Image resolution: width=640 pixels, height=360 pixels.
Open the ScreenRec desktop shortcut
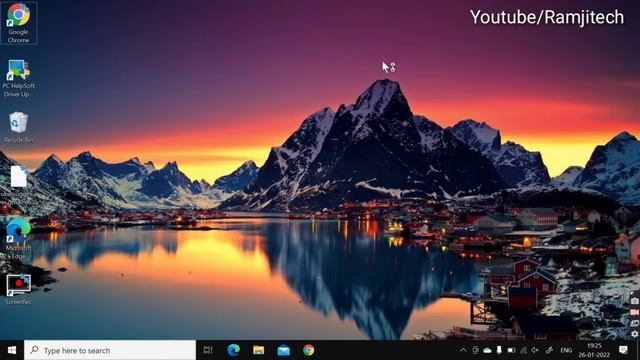(x=18, y=289)
